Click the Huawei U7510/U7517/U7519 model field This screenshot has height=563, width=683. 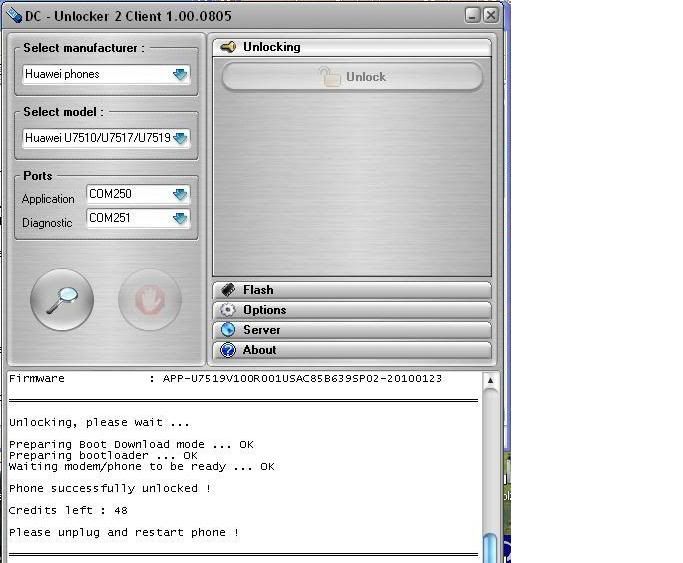[106, 138]
